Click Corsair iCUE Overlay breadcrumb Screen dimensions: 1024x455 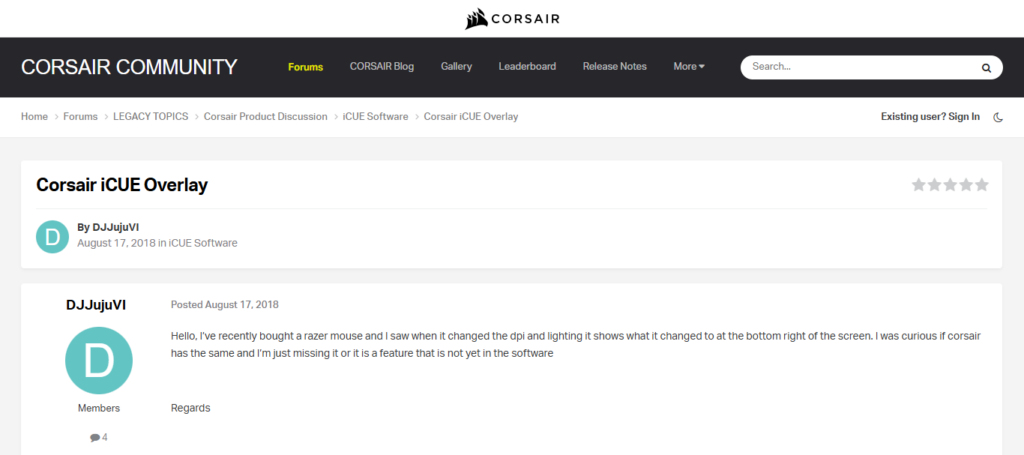pos(471,117)
